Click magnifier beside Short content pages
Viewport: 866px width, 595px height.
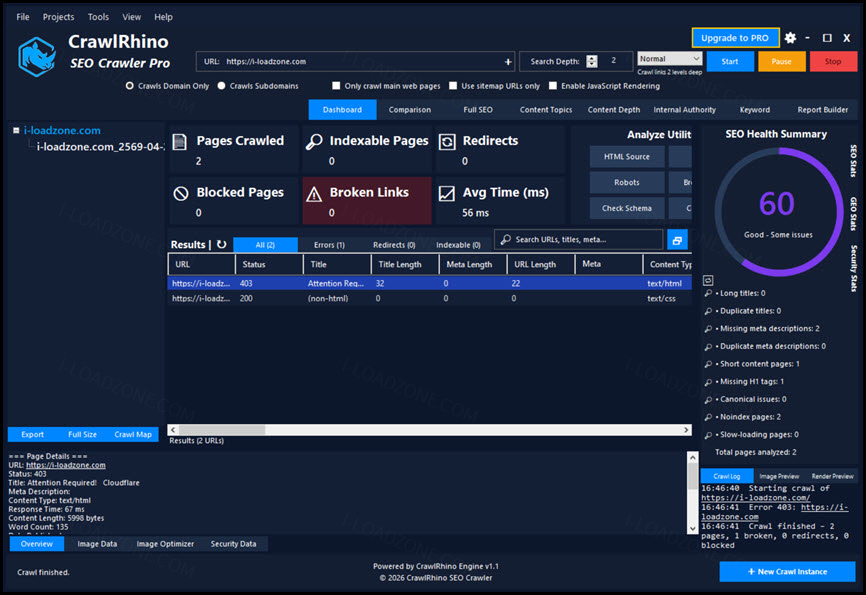click(x=708, y=364)
